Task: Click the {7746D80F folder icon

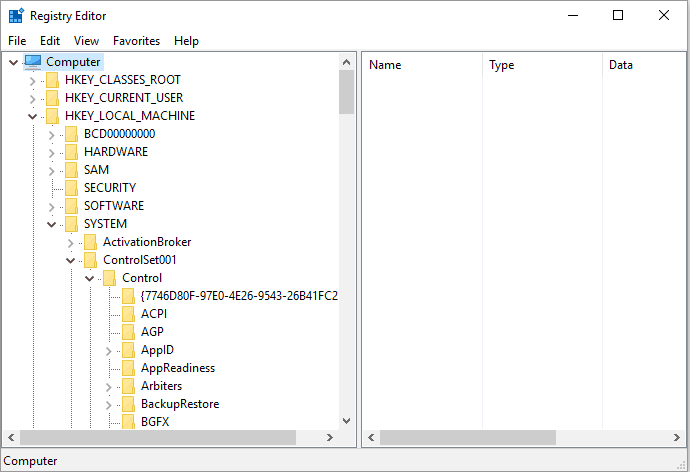Action: click(x=128, y=296)
